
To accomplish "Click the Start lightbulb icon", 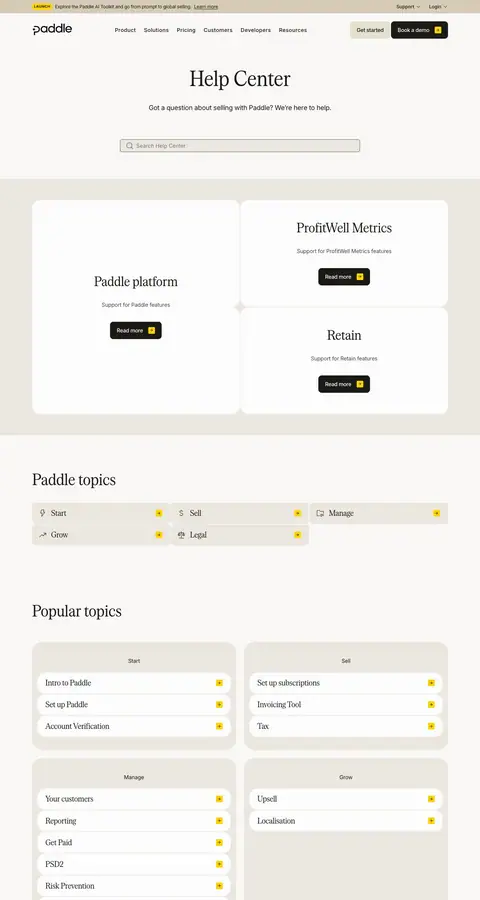I will click(42, 513).
